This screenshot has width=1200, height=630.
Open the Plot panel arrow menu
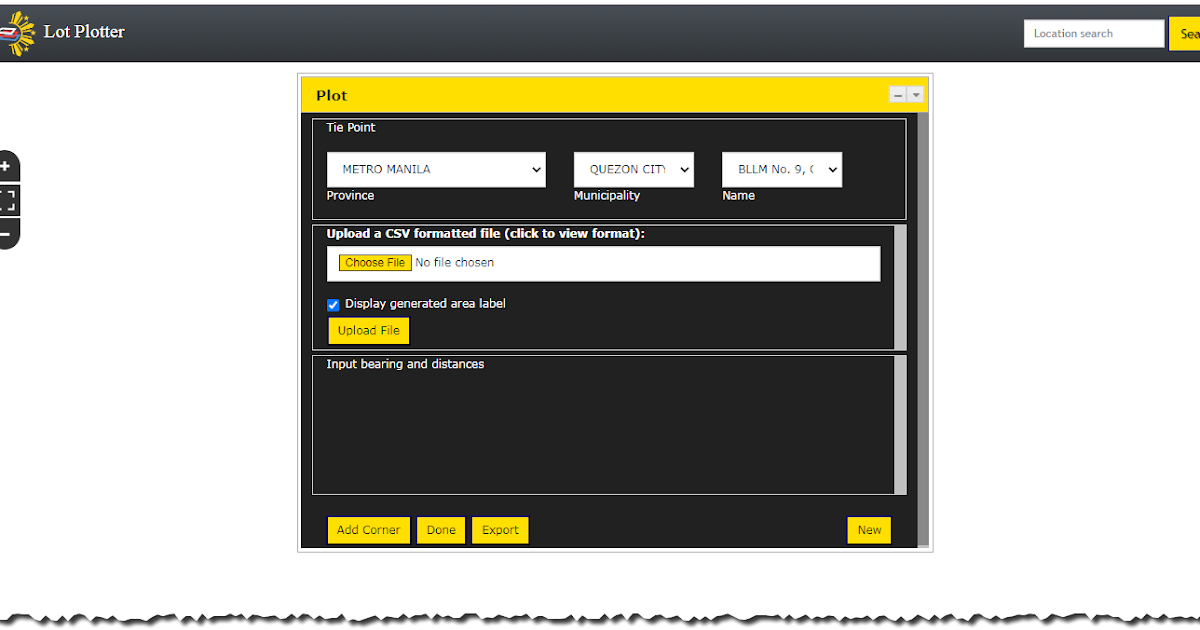(x=916, y=95)
